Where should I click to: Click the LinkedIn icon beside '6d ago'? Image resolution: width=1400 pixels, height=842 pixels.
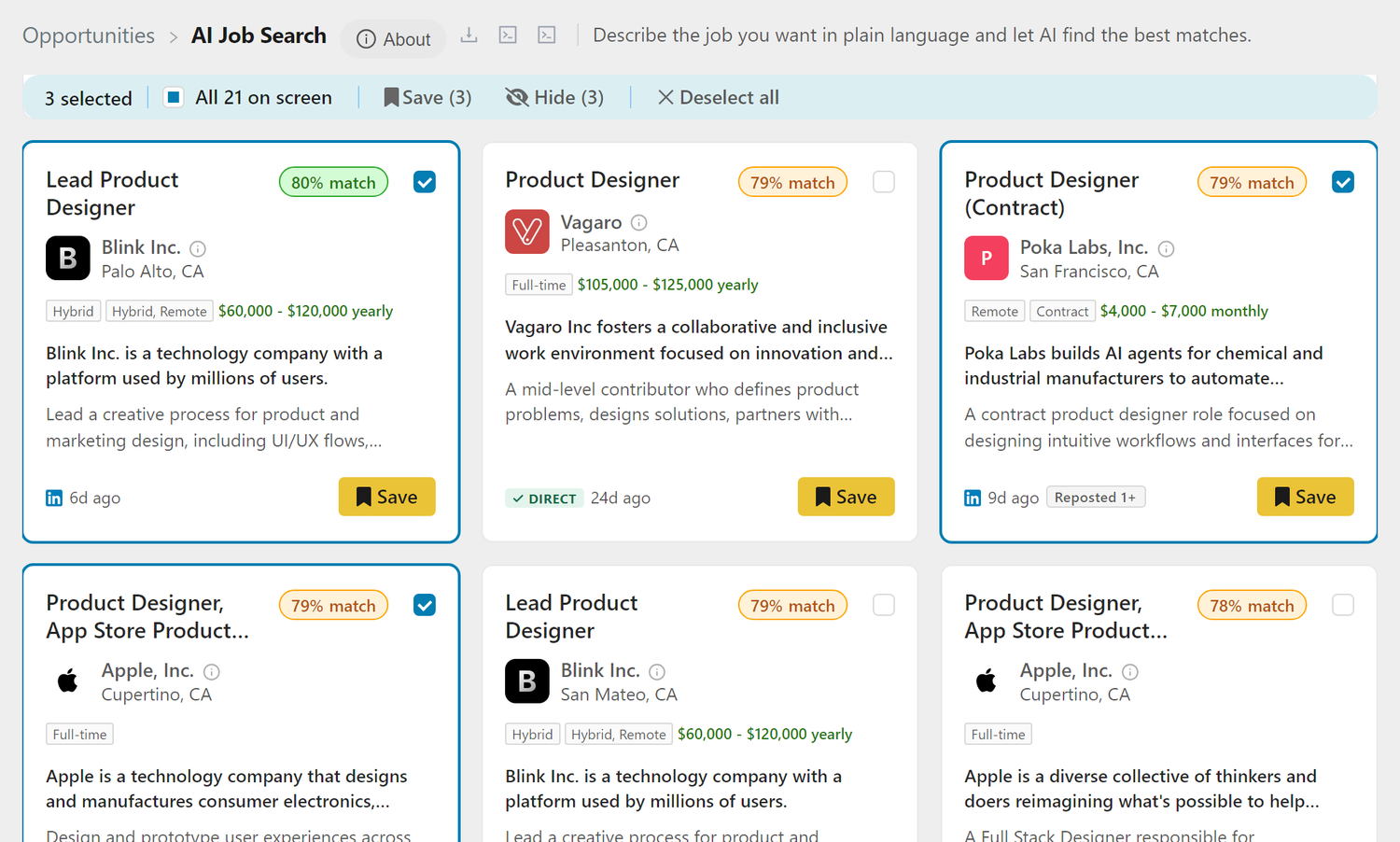tap(54, 498)
